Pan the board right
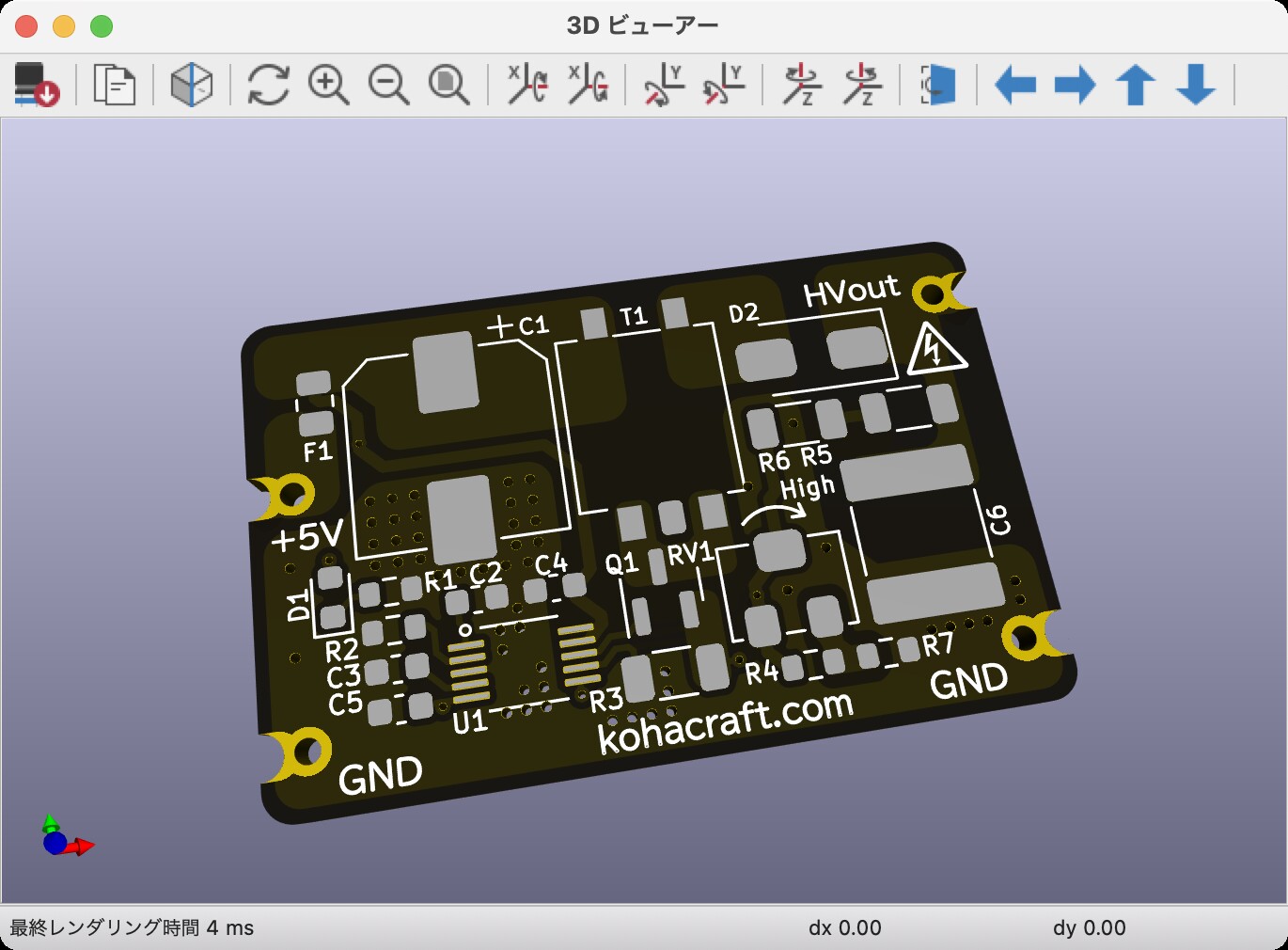 coord(1075,85)
